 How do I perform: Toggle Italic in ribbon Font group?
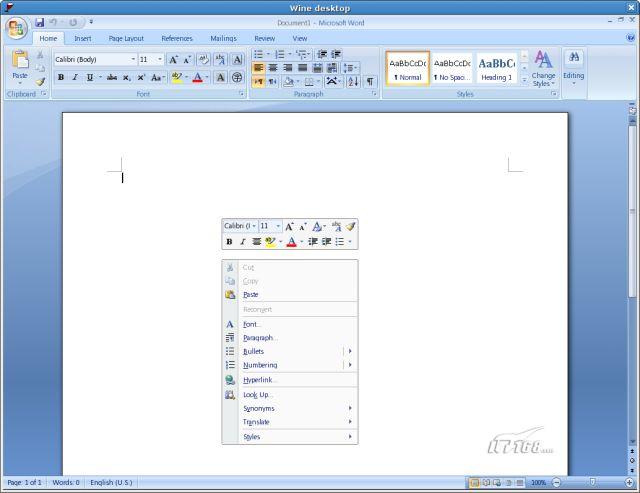click(75, 77)
